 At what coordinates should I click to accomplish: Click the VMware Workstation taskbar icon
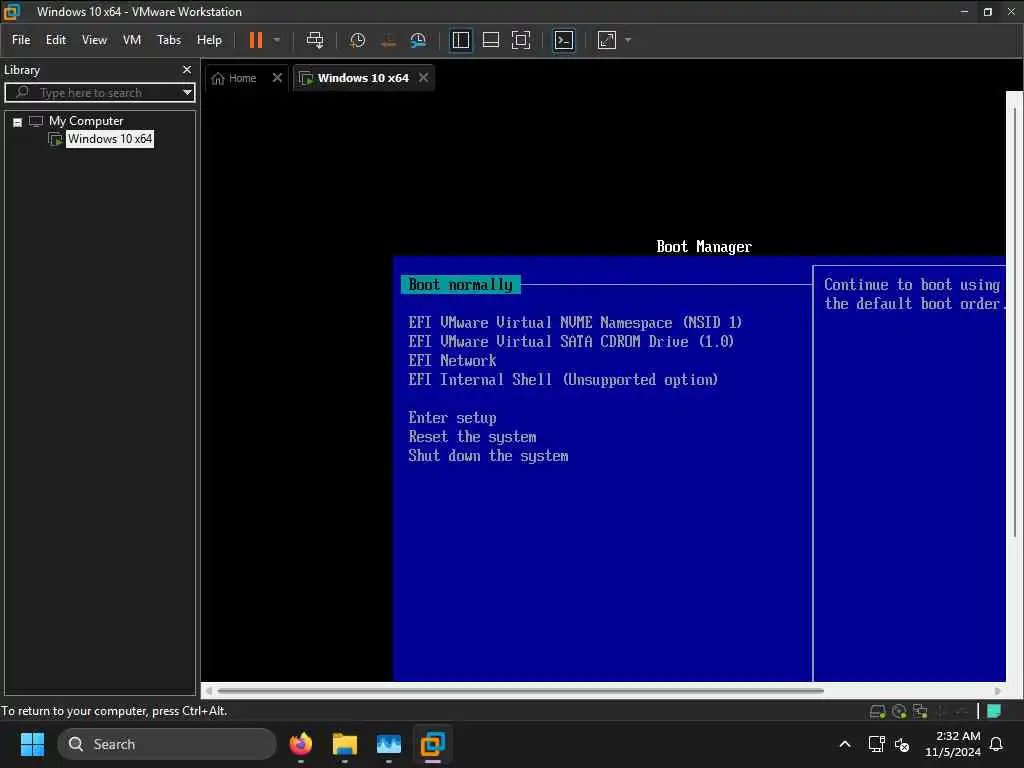pyautogui.click(x=432, y=744)
